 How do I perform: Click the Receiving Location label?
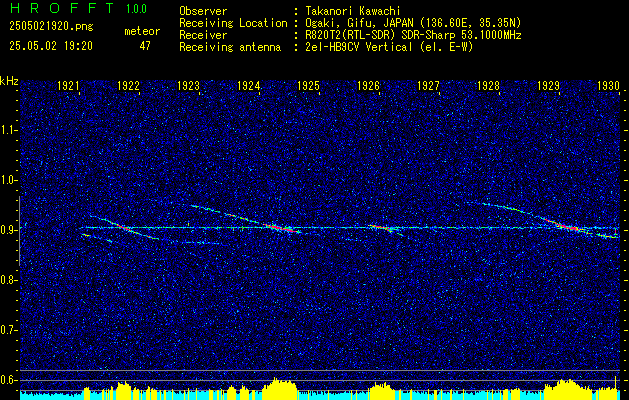233,23
